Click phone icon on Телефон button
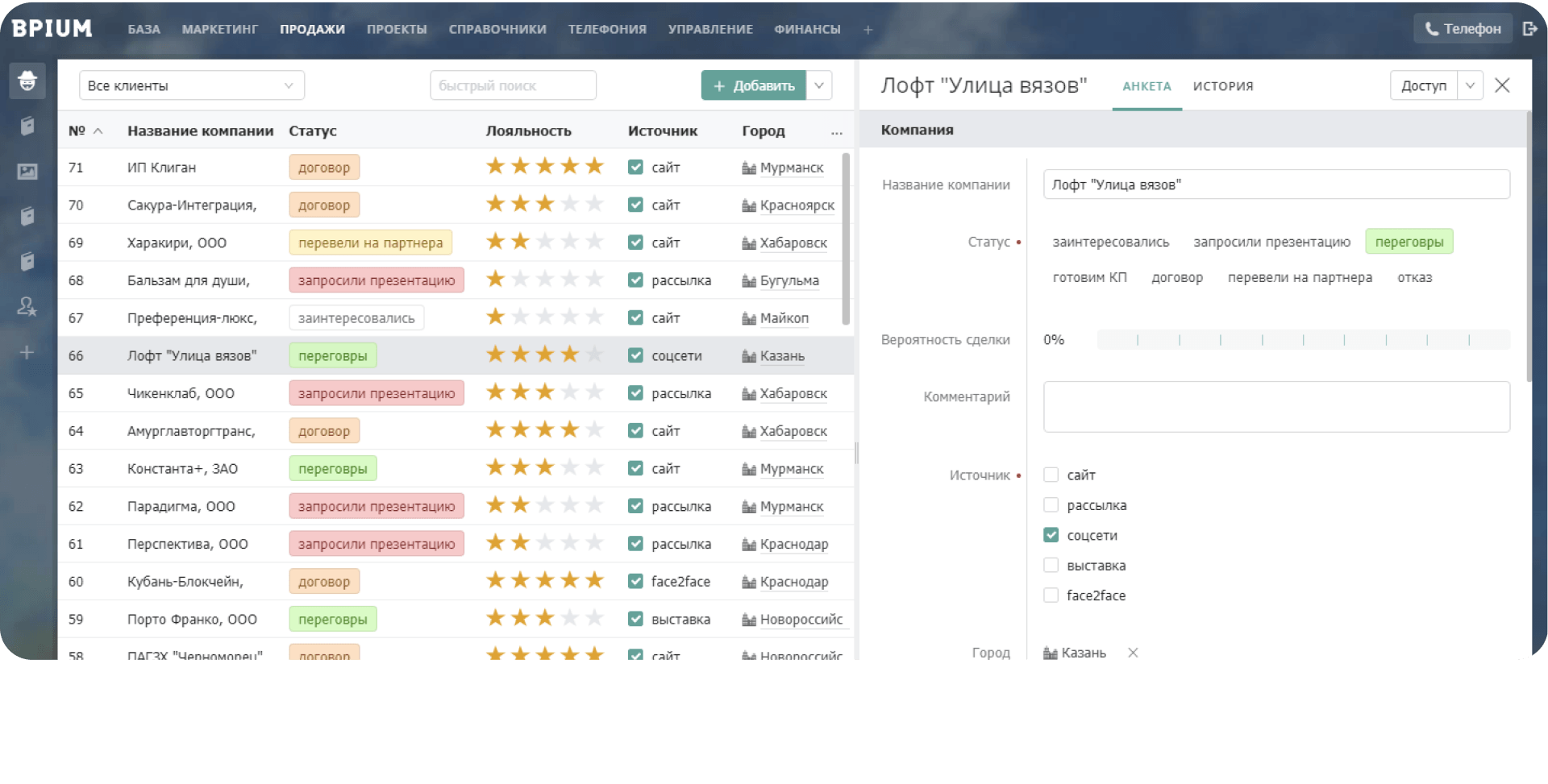 pyautogui.click(x=1432, y=29)
